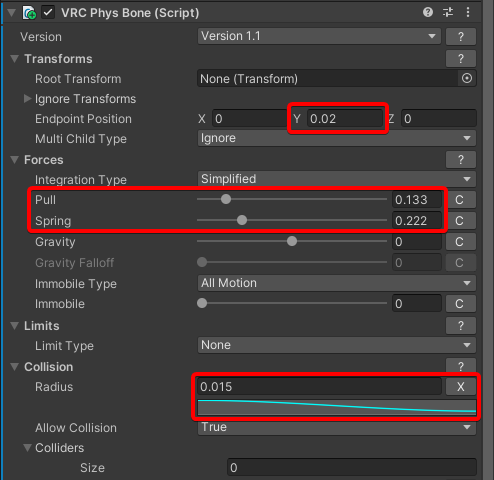Image resolution: width=494 pixels, height=480 pixels.
Task: Click the Radius label
Action: pos(54,387)
